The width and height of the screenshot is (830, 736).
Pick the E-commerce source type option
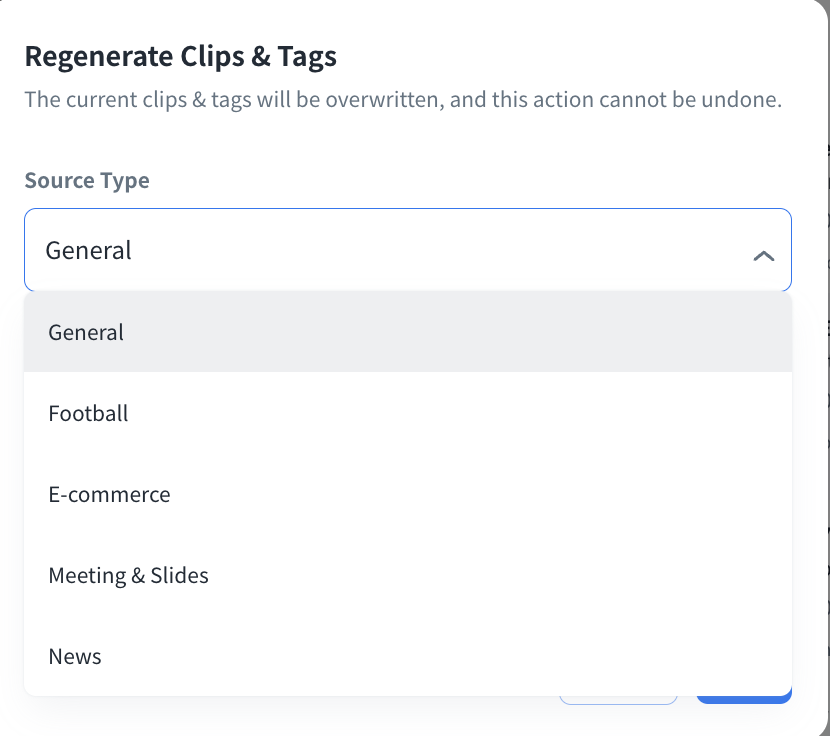pos(109,494)
